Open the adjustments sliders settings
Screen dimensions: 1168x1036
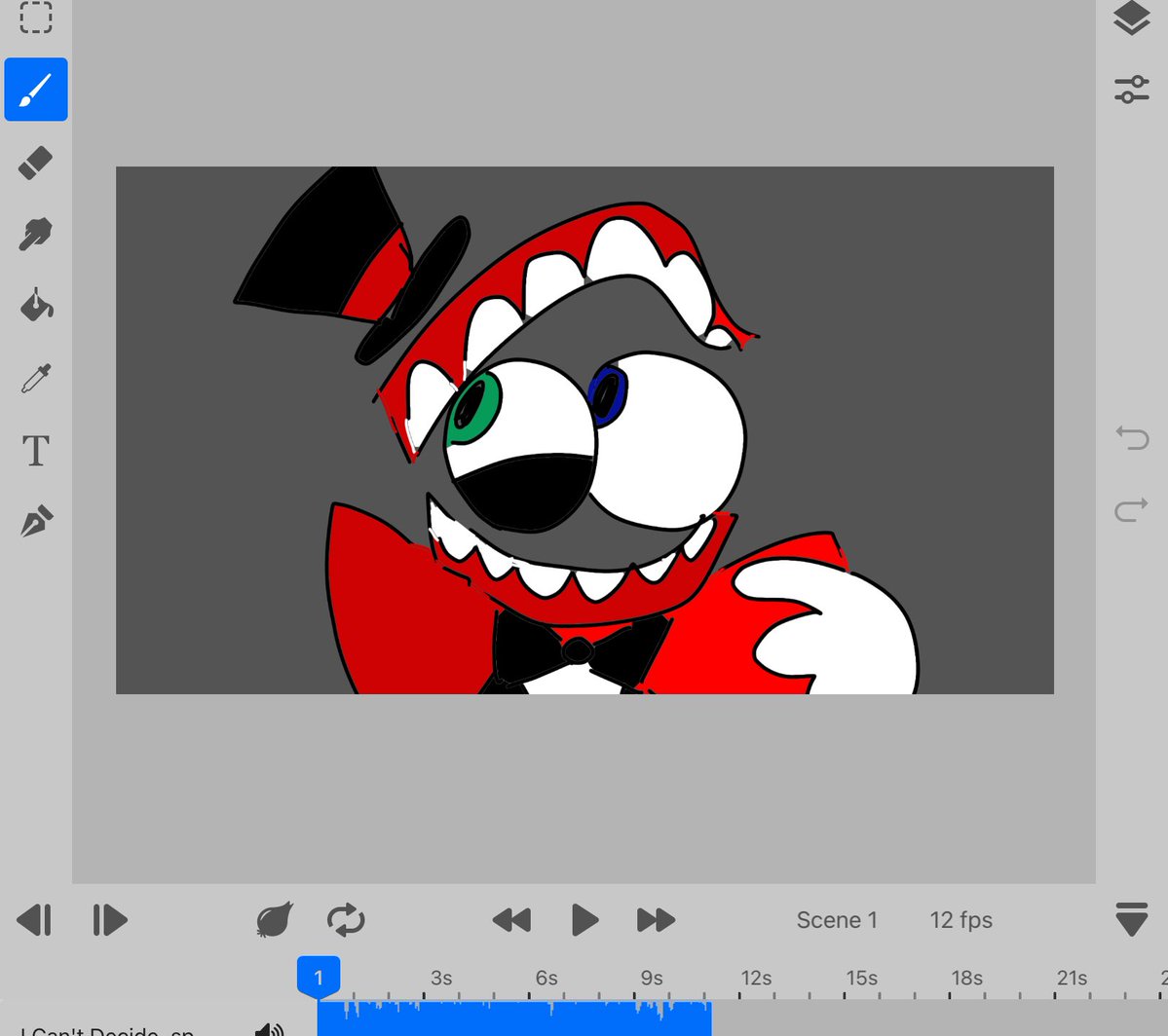coord(1132,90)
